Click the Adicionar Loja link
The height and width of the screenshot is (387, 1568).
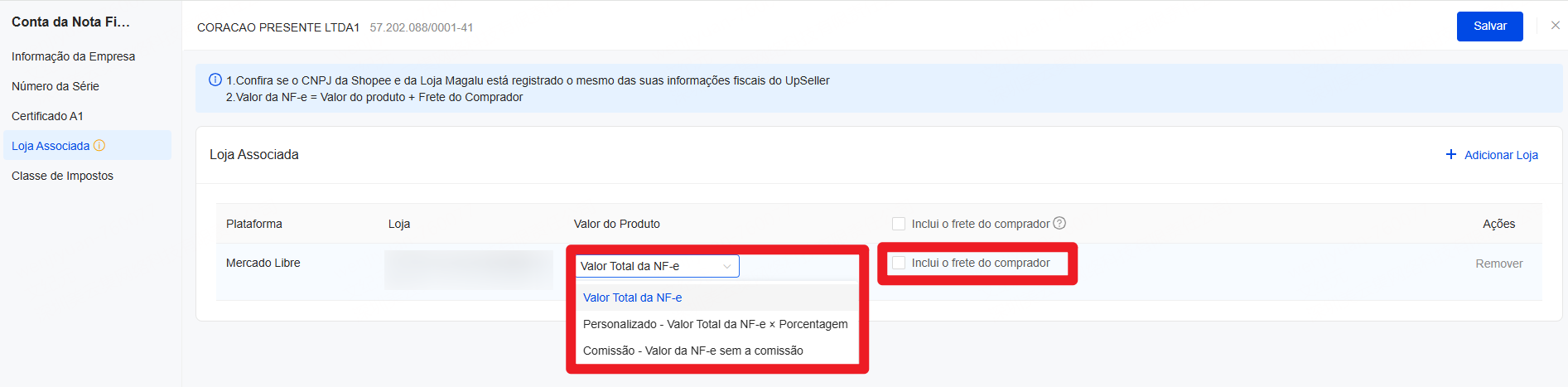tap(1501, 155)
